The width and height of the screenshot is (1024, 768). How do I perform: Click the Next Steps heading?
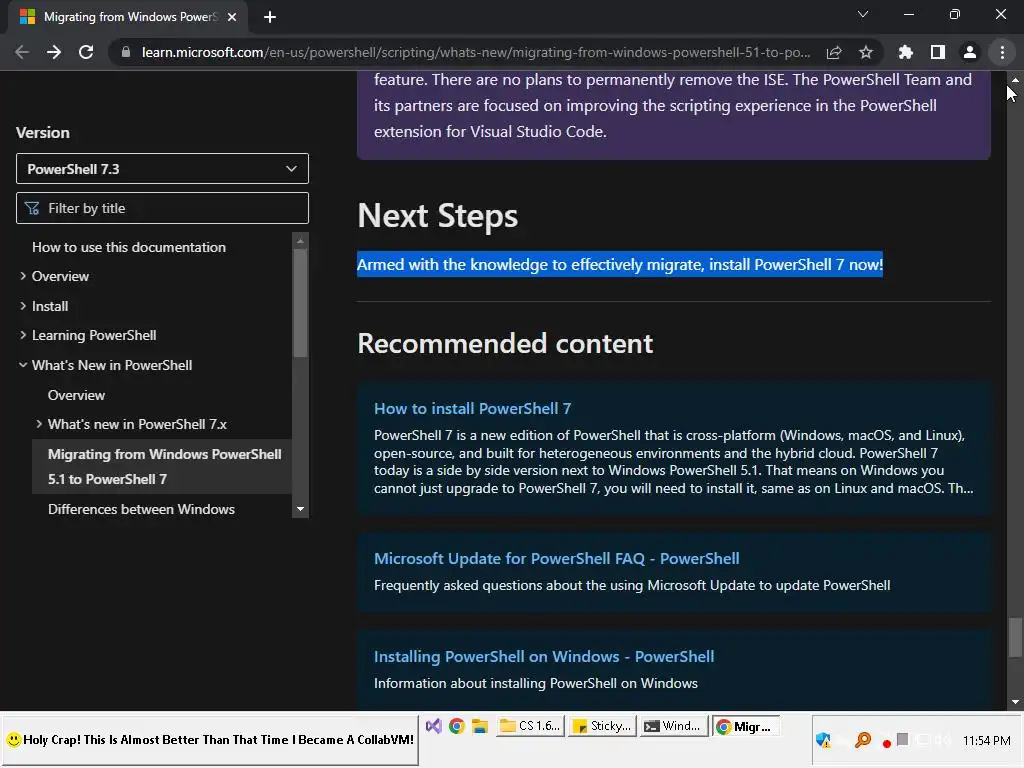pyautogui.click(x=438, y=216)
